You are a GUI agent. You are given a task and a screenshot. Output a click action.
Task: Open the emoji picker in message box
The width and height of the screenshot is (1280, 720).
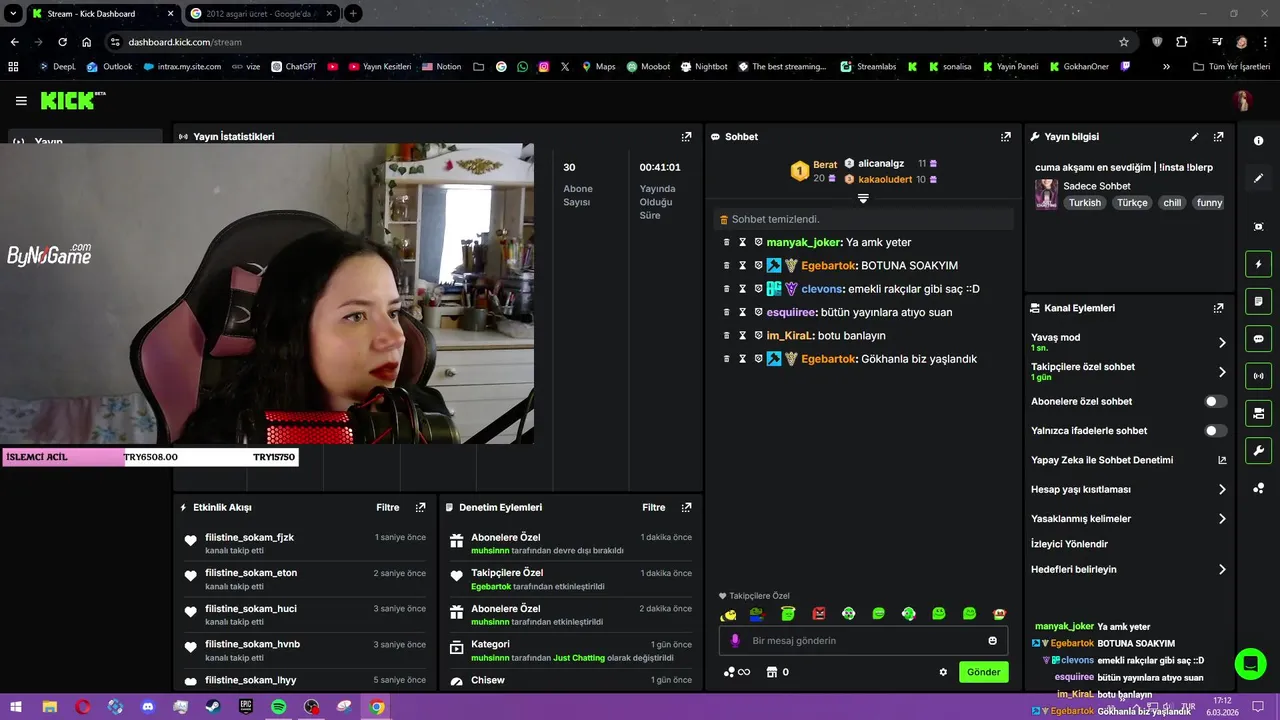tap(992, 641)
